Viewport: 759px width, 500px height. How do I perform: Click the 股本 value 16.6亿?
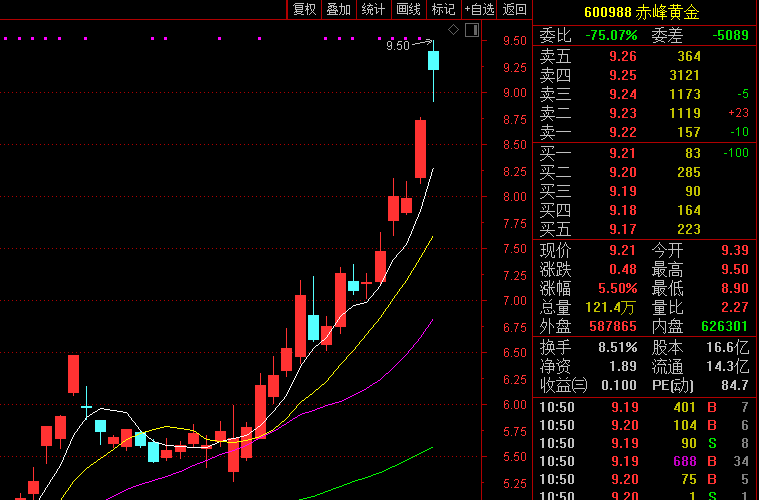pos(728,347)
